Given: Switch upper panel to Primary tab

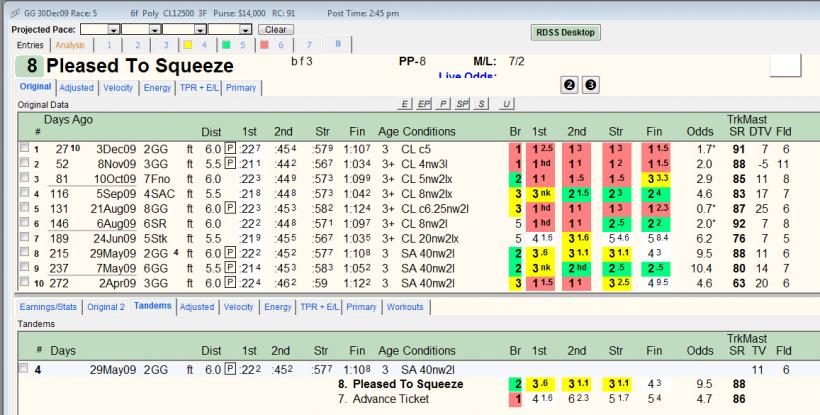Looking at the screenshot, I should click(x=241, y=88).
